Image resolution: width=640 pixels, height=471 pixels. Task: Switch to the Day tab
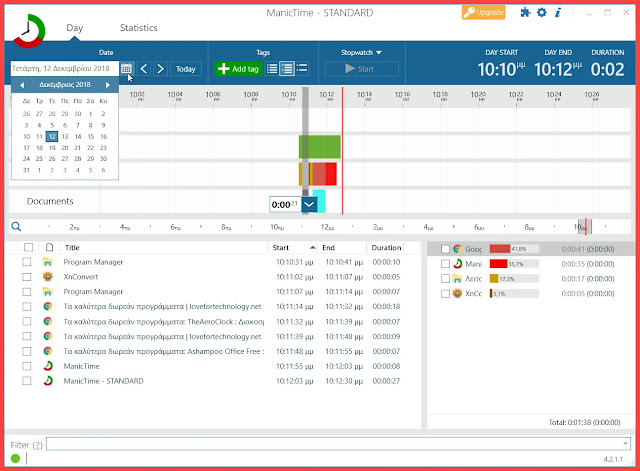point(75,28)
